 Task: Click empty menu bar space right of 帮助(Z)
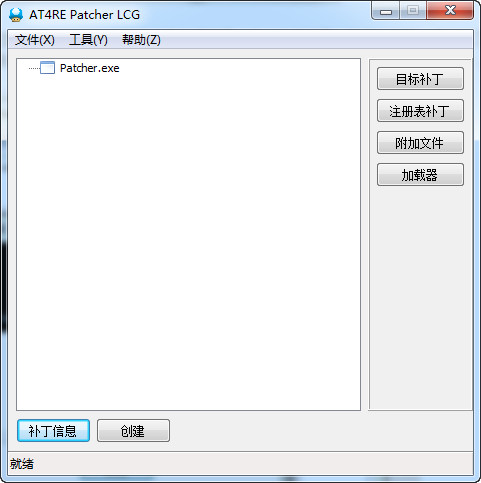point(317,40)
